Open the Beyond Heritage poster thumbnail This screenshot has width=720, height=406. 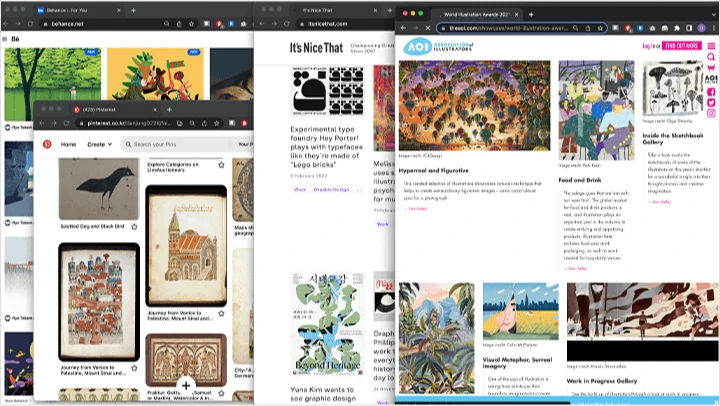coord(328,324)
